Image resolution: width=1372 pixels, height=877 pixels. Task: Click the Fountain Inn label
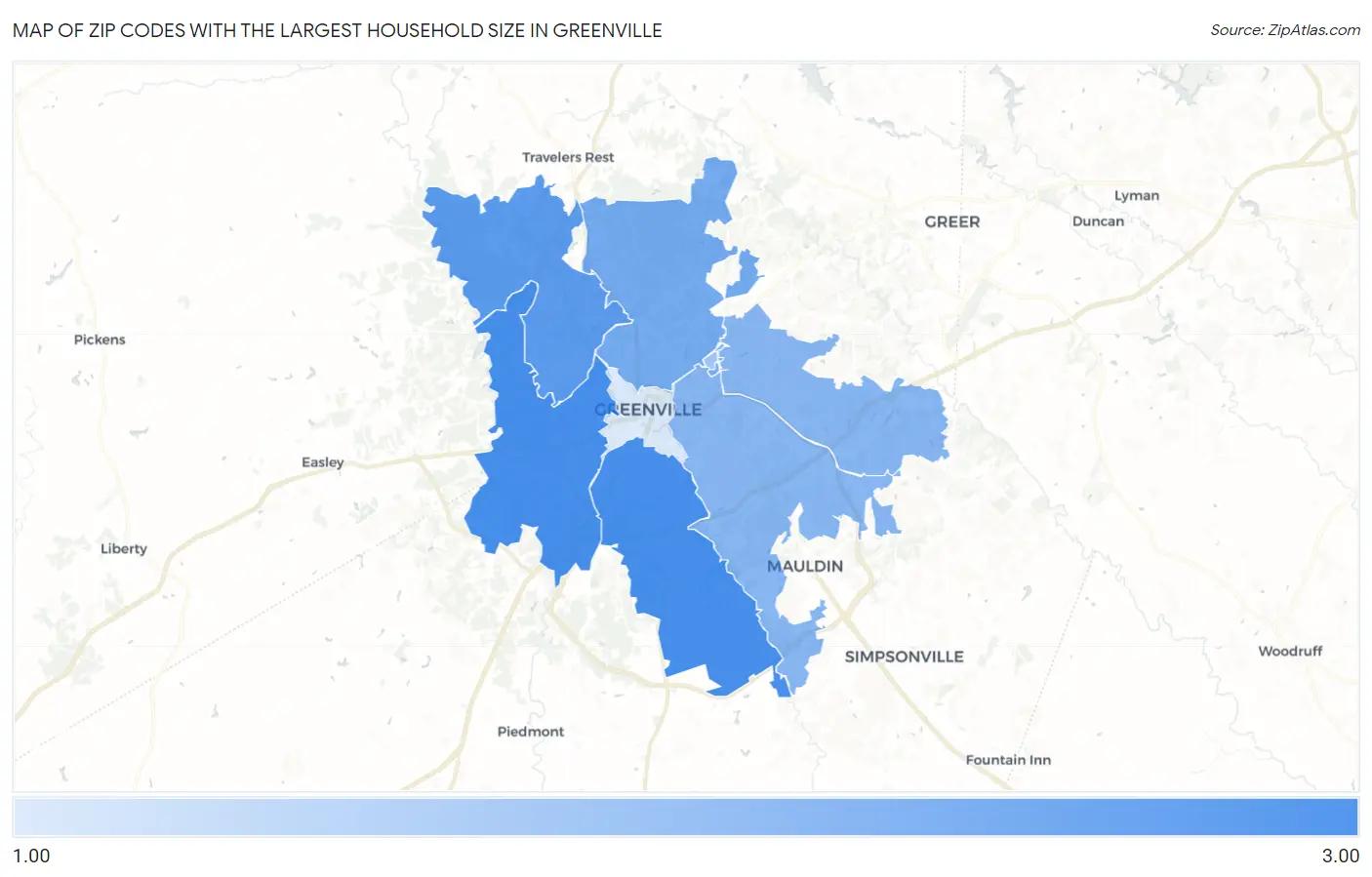pyautogui.click(x=1008, y=760)
